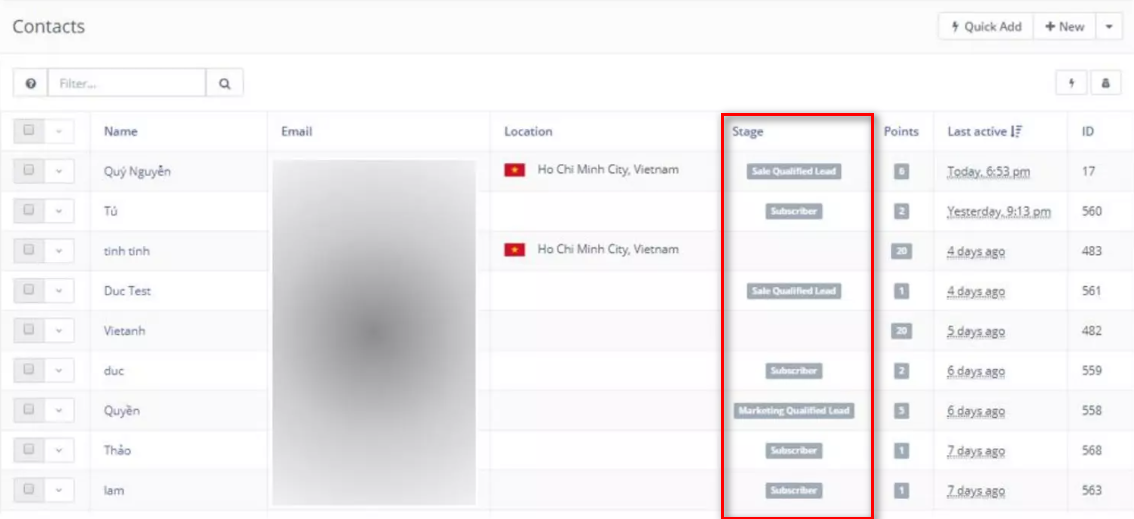Click the filter help question mark icon

tap(31, 84)
